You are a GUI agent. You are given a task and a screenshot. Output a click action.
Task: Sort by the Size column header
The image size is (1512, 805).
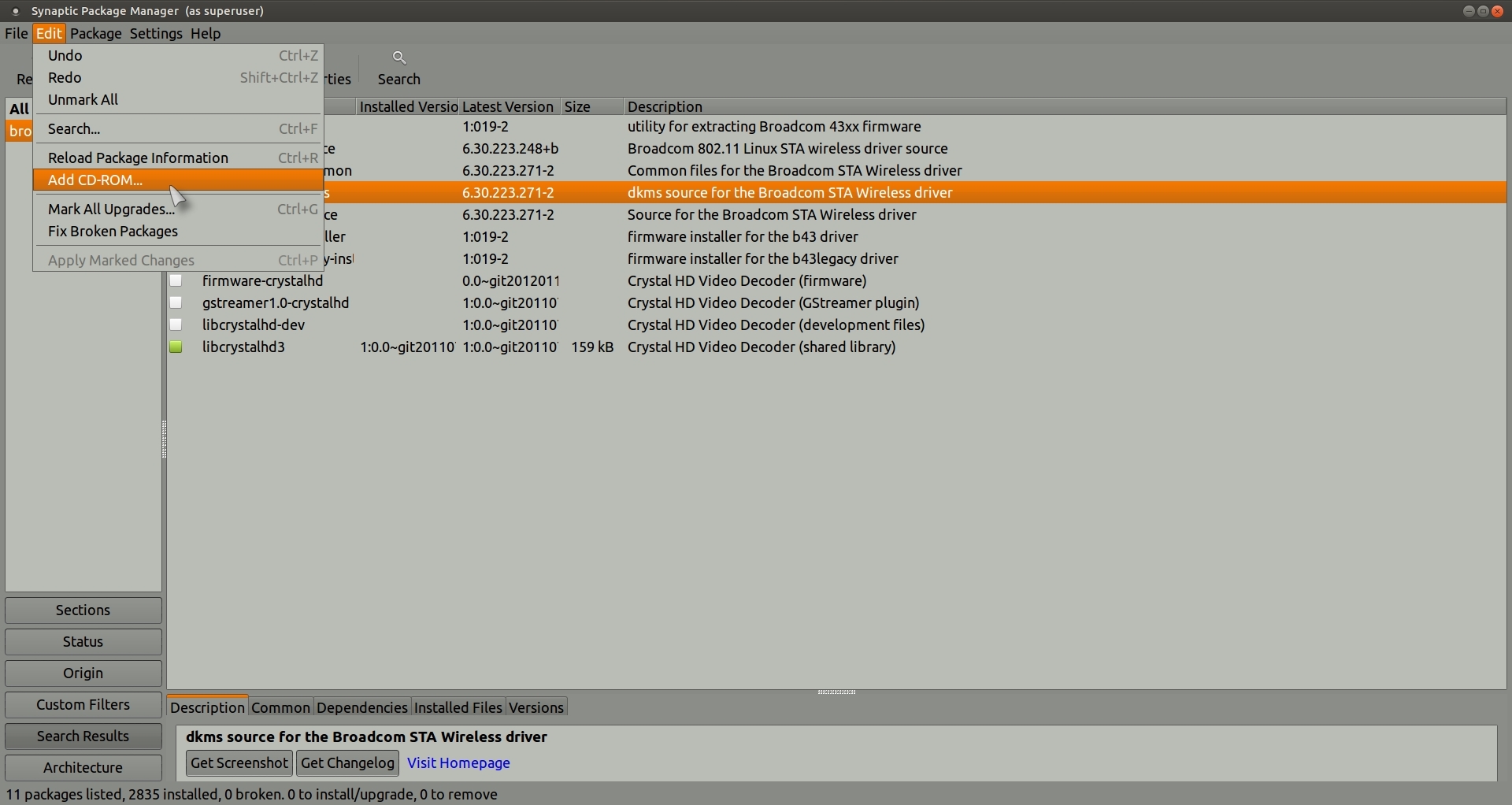point(592,106)
